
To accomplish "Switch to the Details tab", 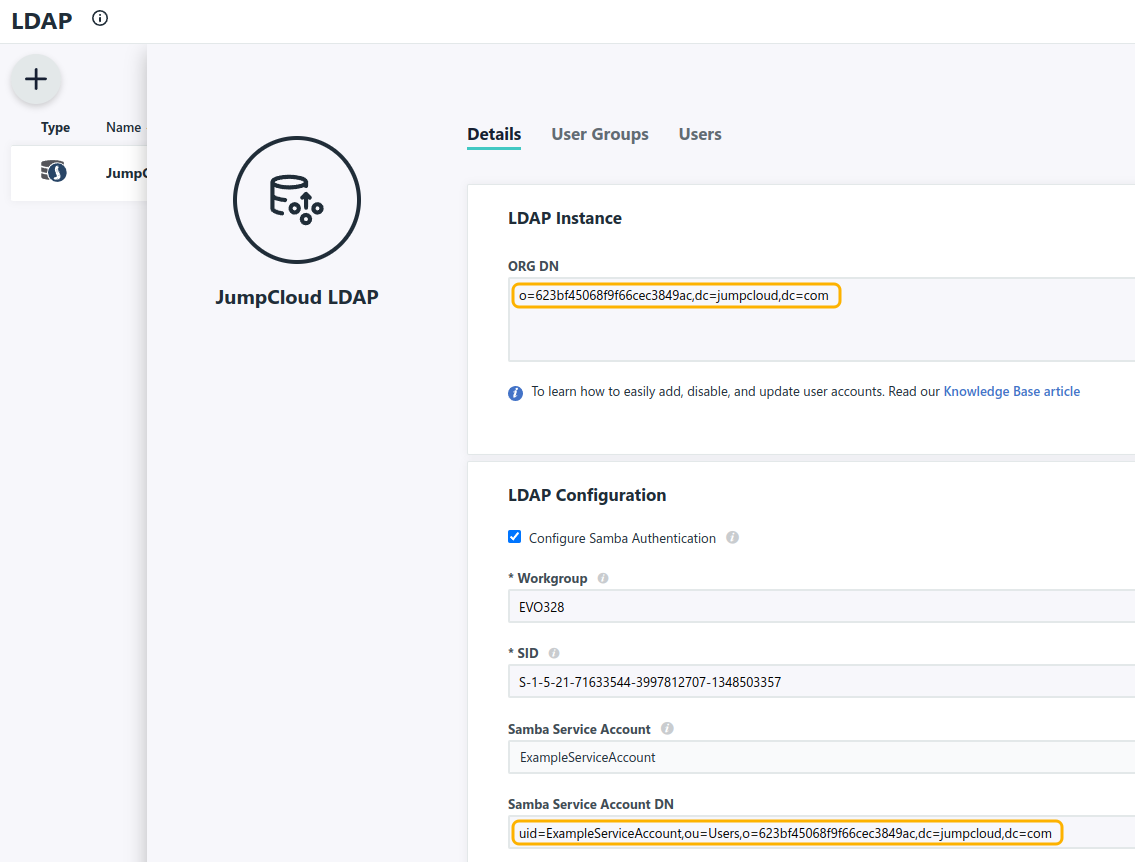I will click(494, 135).
